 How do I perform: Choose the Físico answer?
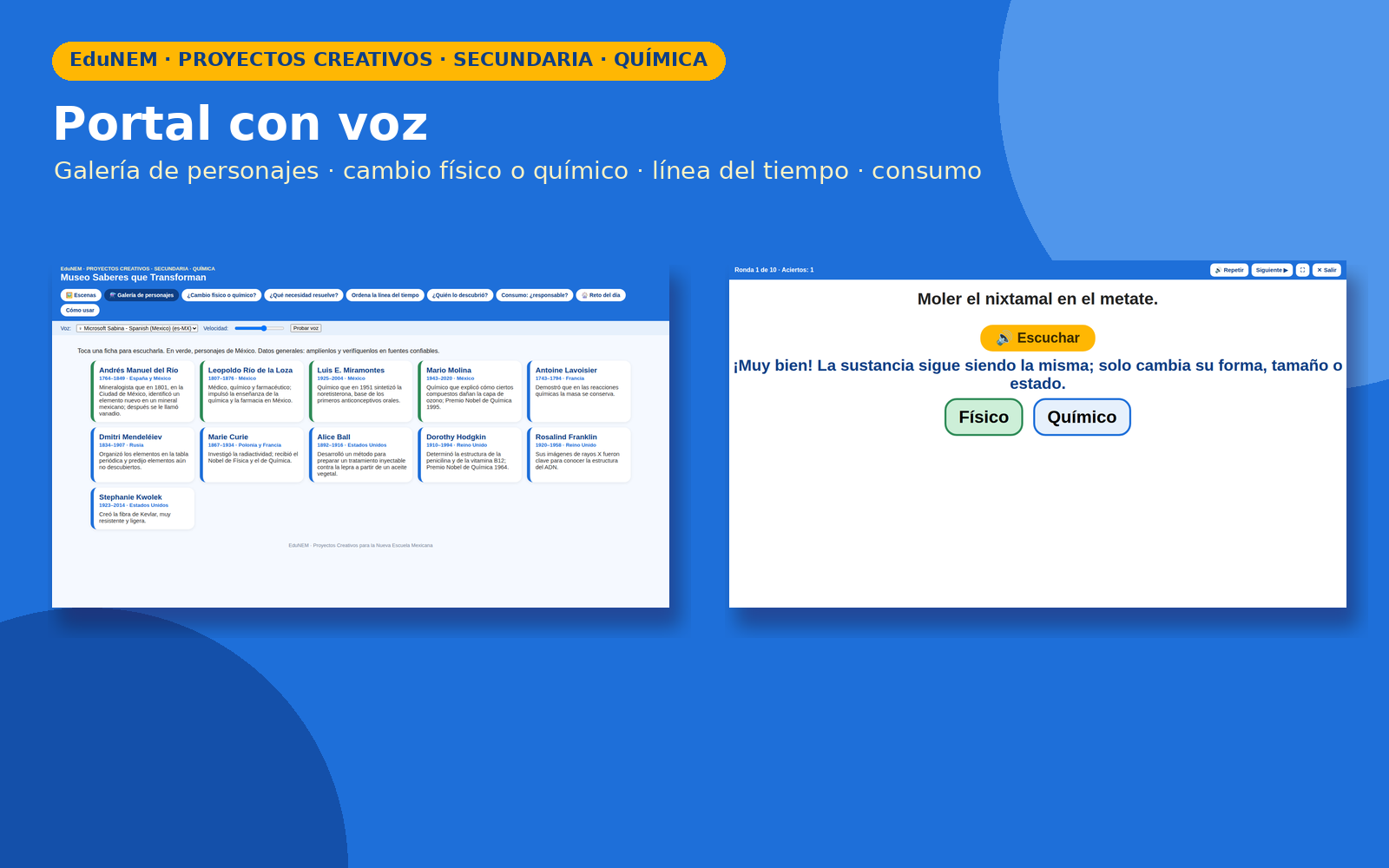point(984,417)
